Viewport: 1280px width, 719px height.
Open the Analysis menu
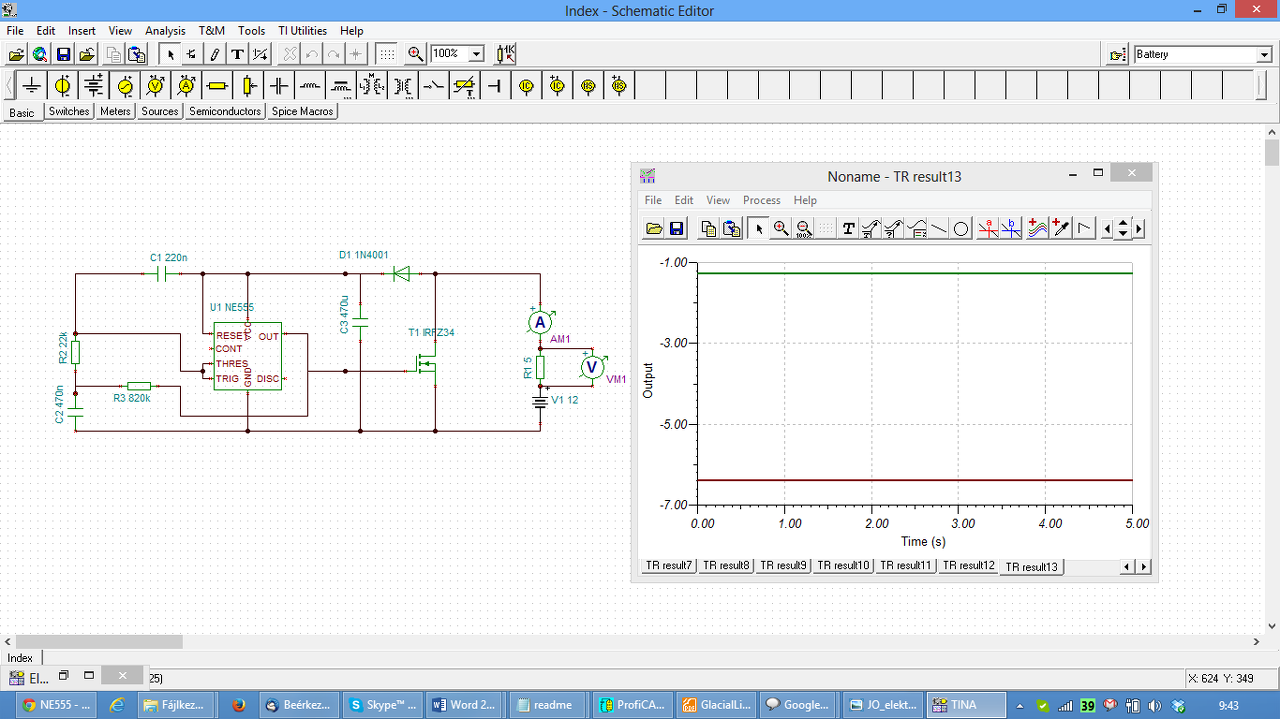point(165,31)
